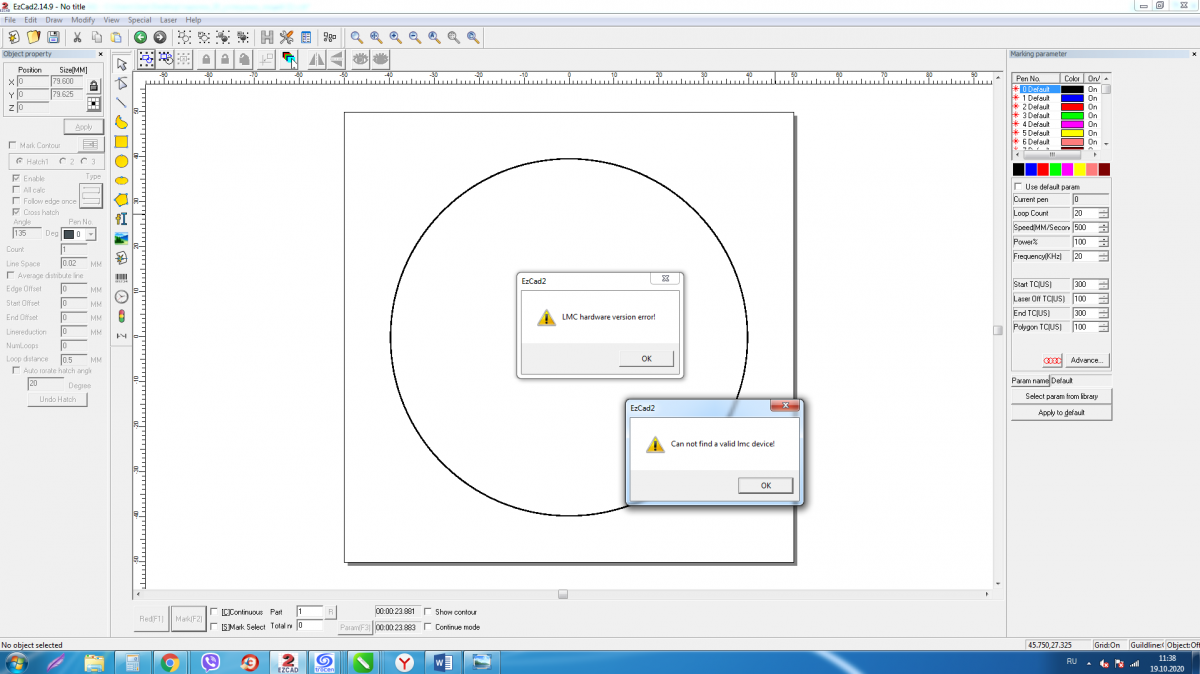1200x674 pixels.
Task: Select the Curve draw tool
Action: click(121, 122)
